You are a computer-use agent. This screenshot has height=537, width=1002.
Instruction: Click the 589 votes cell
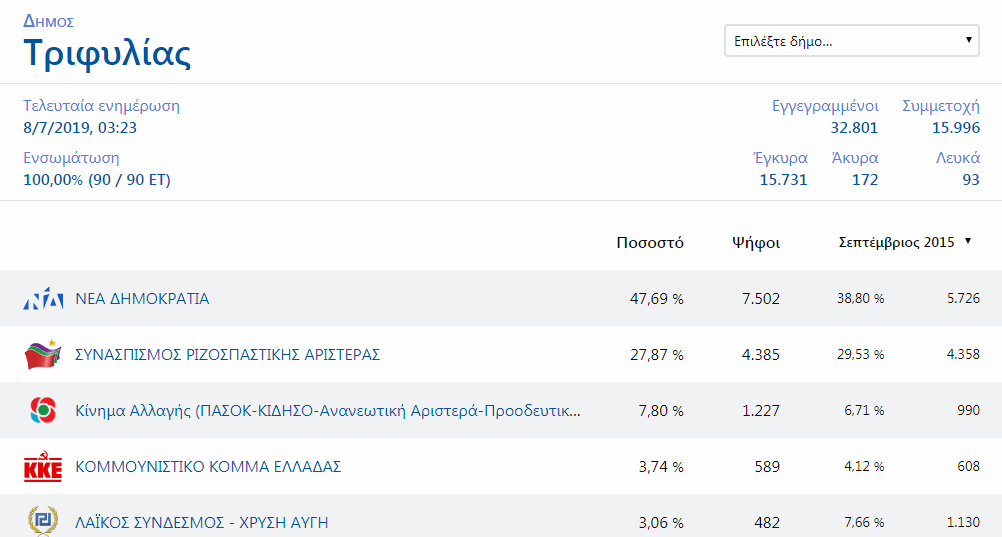pos(767,467)
